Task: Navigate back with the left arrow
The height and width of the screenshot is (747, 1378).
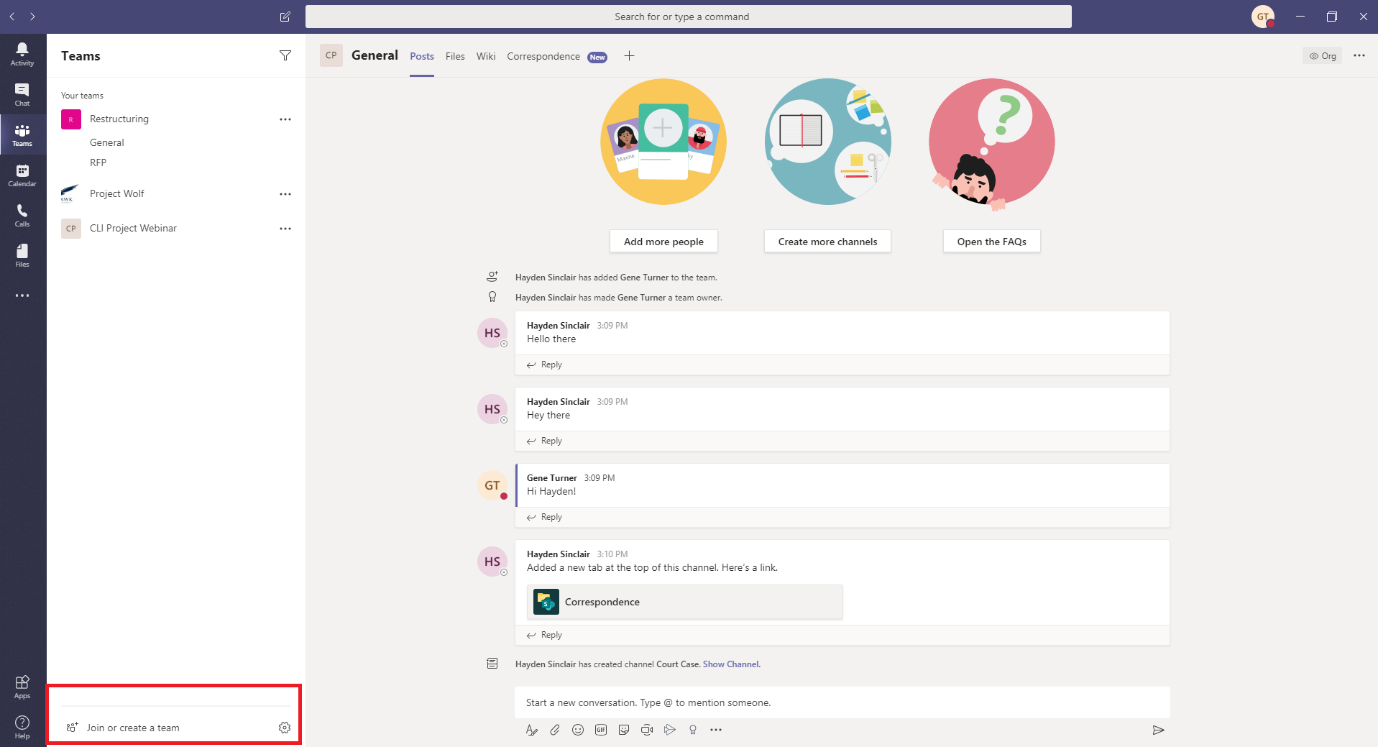Action: point(12,17)
